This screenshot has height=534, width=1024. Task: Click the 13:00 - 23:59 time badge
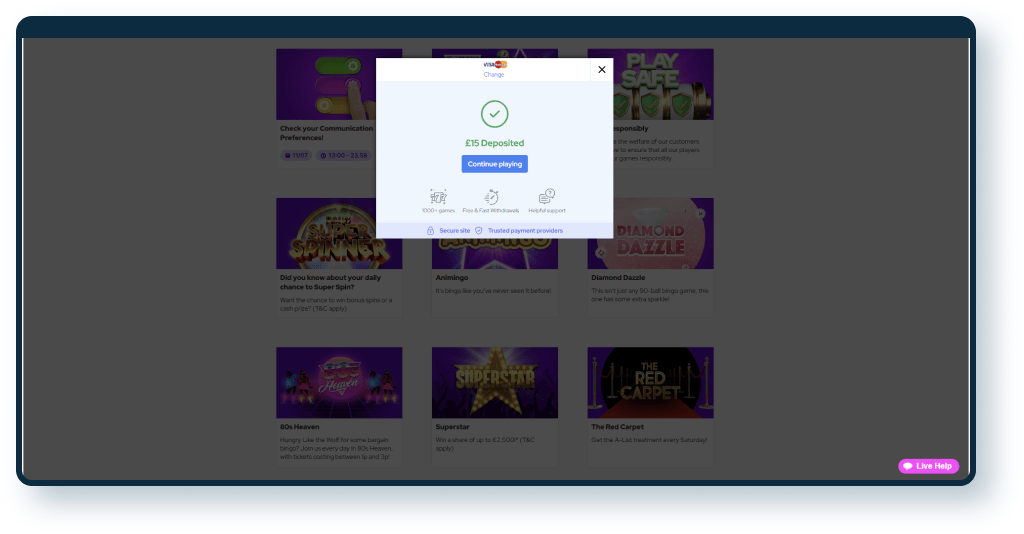pyautogui.click(x=343, y=156)
